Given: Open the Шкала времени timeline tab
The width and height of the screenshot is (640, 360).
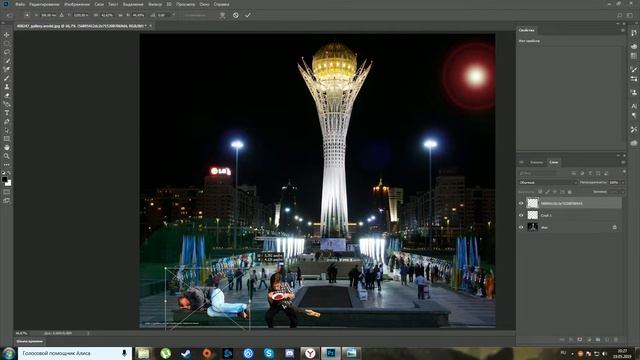Looking at the screenshot, I should click(x=29, y=341).
